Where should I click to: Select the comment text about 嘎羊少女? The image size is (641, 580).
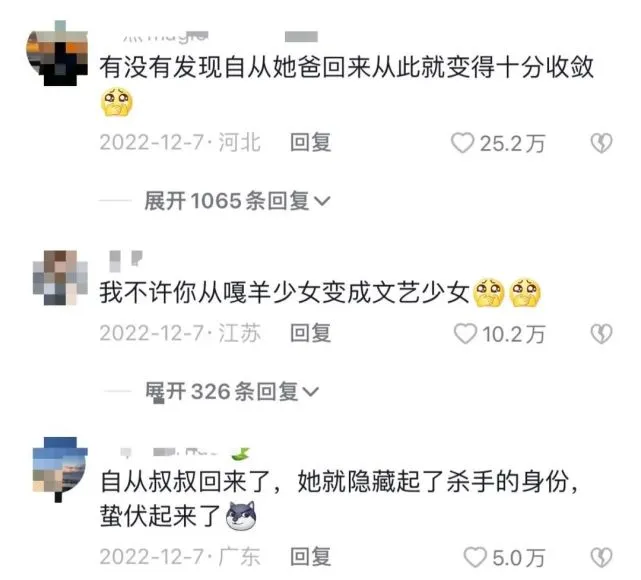pos(284,293)
